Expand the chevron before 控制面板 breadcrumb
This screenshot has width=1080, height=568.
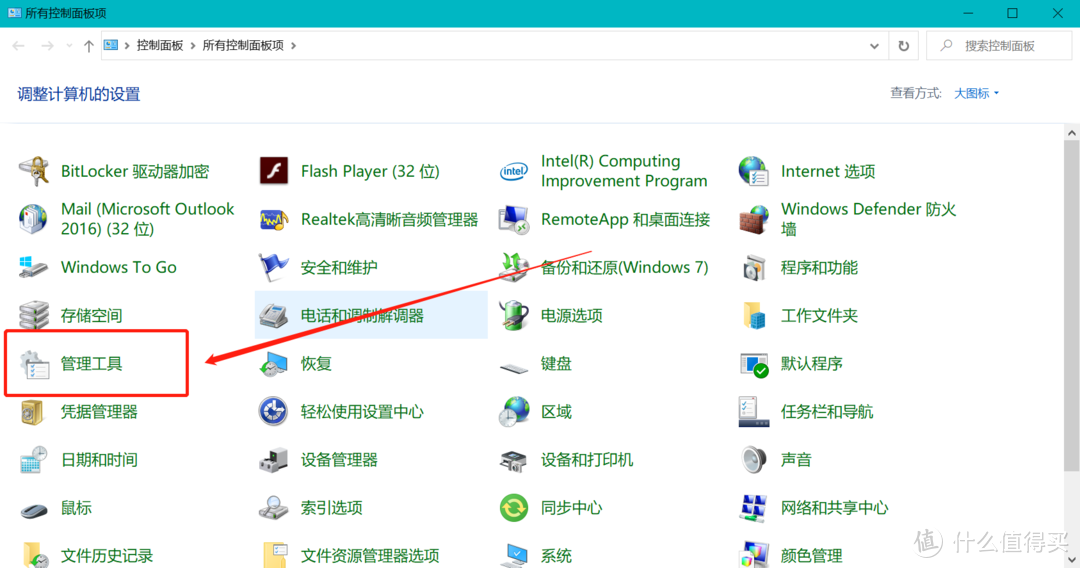[127, 45]
